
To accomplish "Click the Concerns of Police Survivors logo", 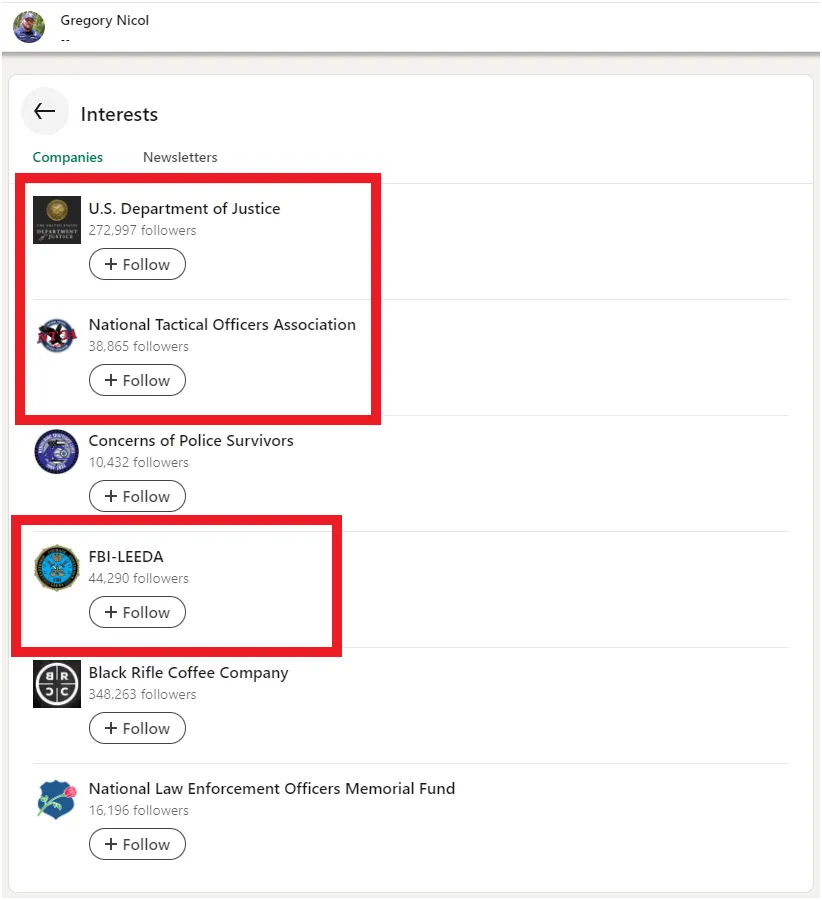I will pos(56,452).
